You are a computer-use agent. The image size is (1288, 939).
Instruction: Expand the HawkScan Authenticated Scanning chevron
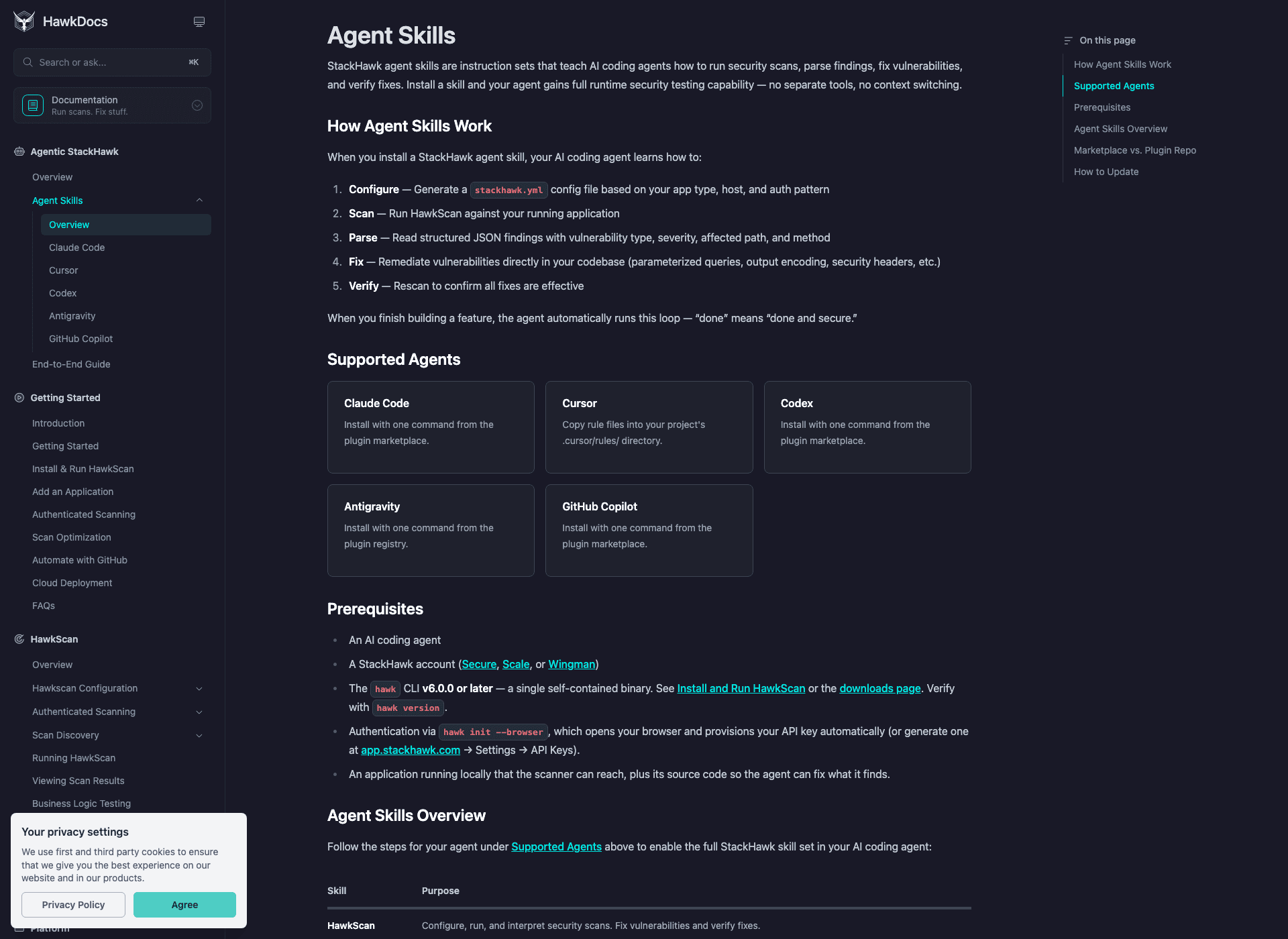tap(199, 712)
